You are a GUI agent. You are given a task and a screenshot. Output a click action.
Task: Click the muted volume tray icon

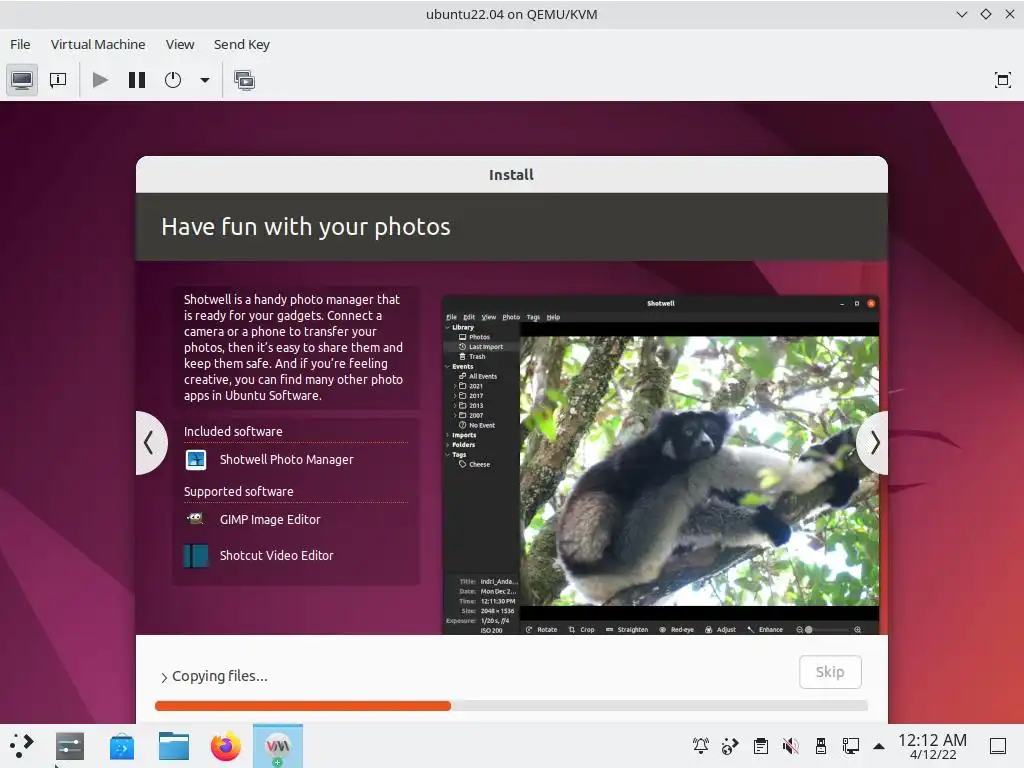click(790, 745)
